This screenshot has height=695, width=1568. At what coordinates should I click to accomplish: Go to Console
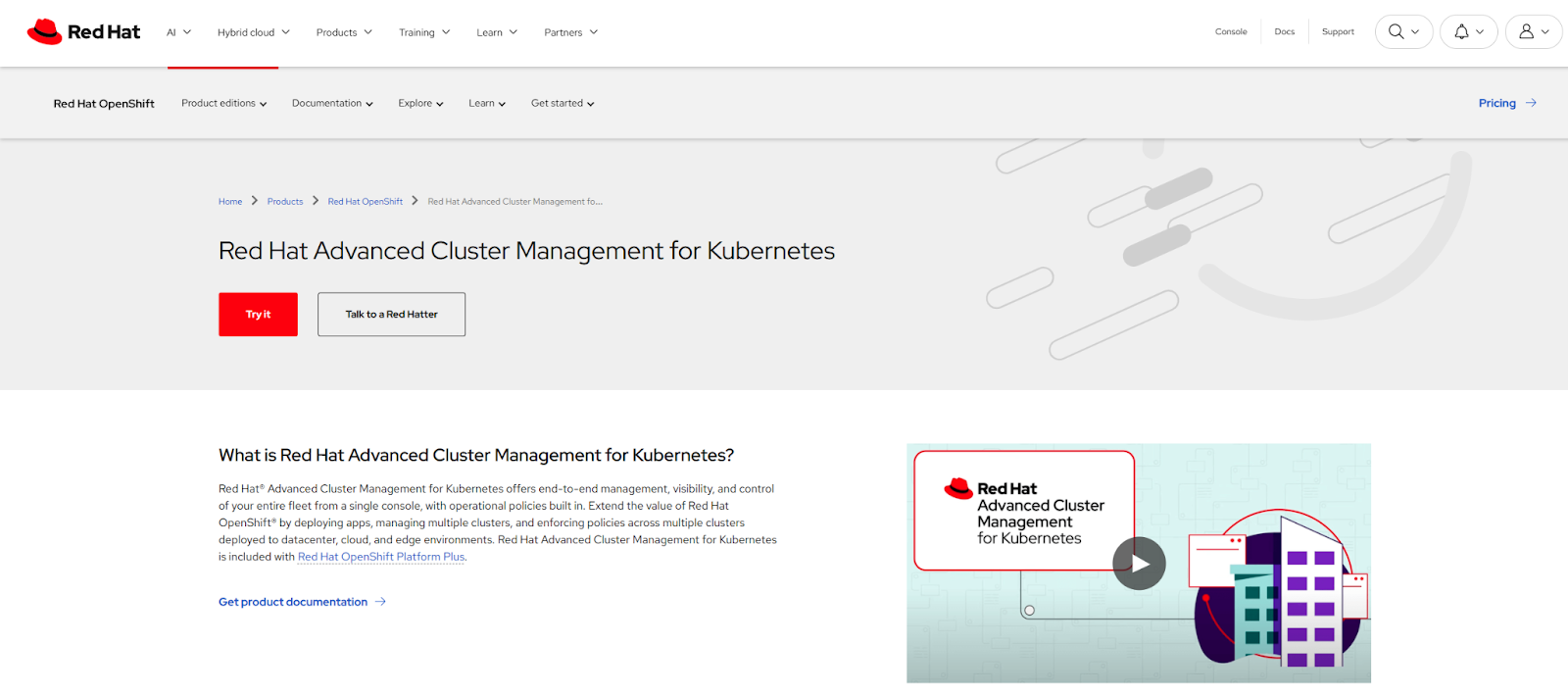click(1231, 32)
